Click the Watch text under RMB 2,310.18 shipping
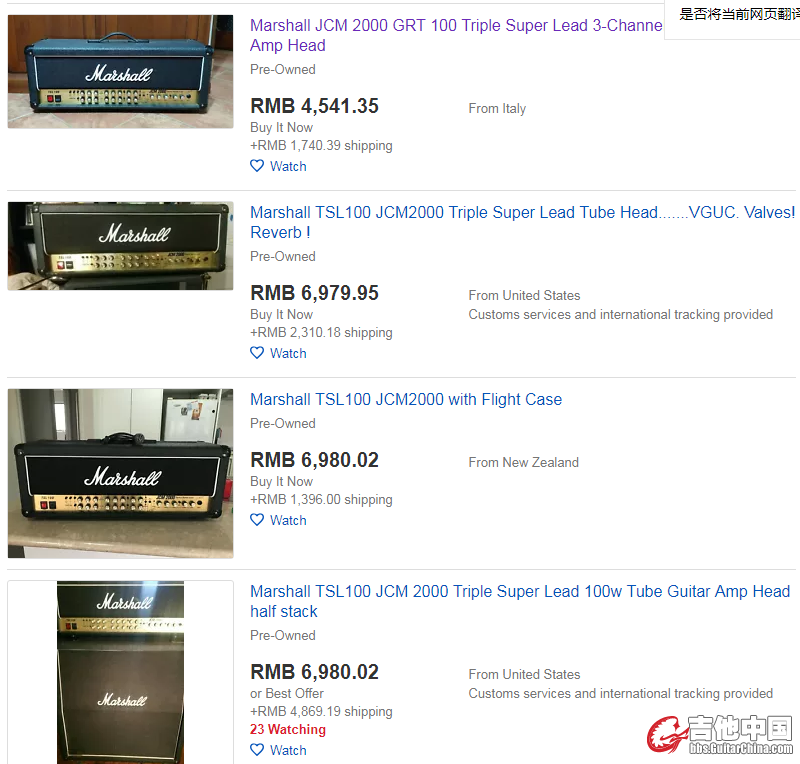Image resolution: width=800 pixels, height=764 pixels. point(288,353)
